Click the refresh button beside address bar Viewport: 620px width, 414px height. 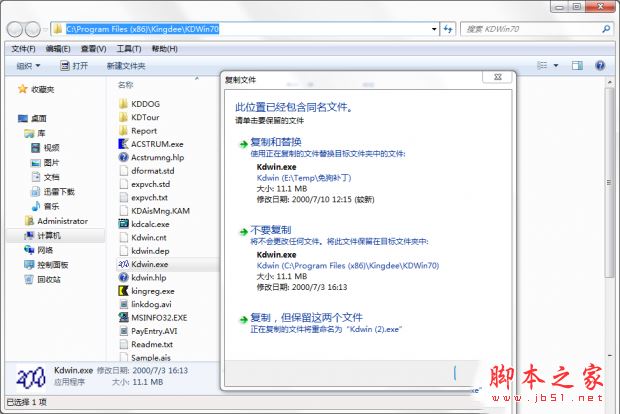tap(448, 29)
